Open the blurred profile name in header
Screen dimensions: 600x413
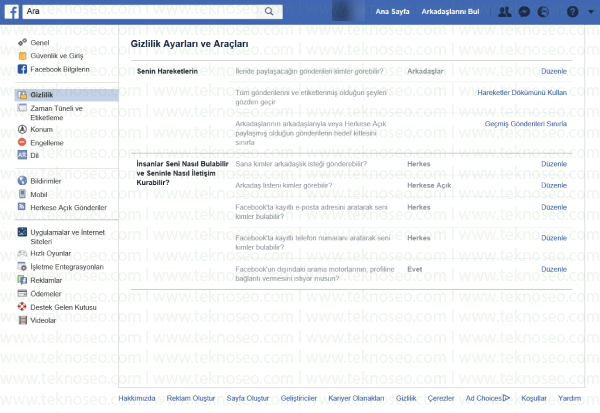348,11
